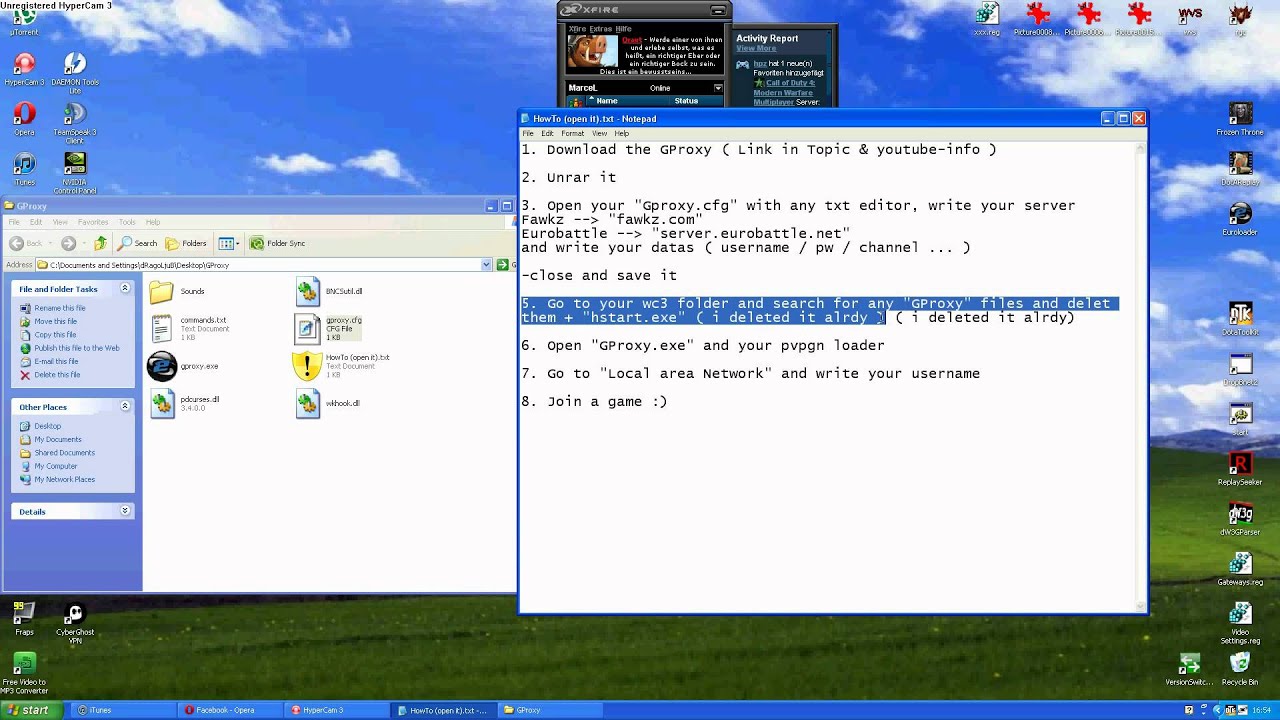Click the Explorer Back button
This screenshot has height=720, width=1280.
pos(26,243)
